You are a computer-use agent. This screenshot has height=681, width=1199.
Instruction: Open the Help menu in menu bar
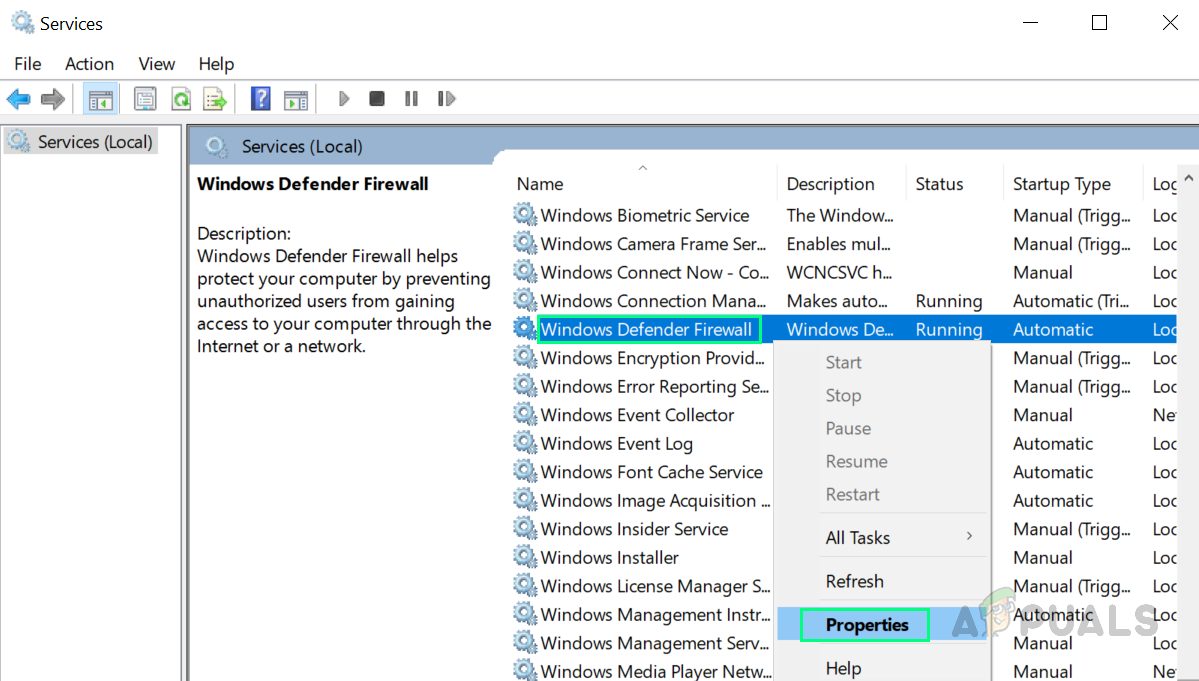tap(216, 63)
